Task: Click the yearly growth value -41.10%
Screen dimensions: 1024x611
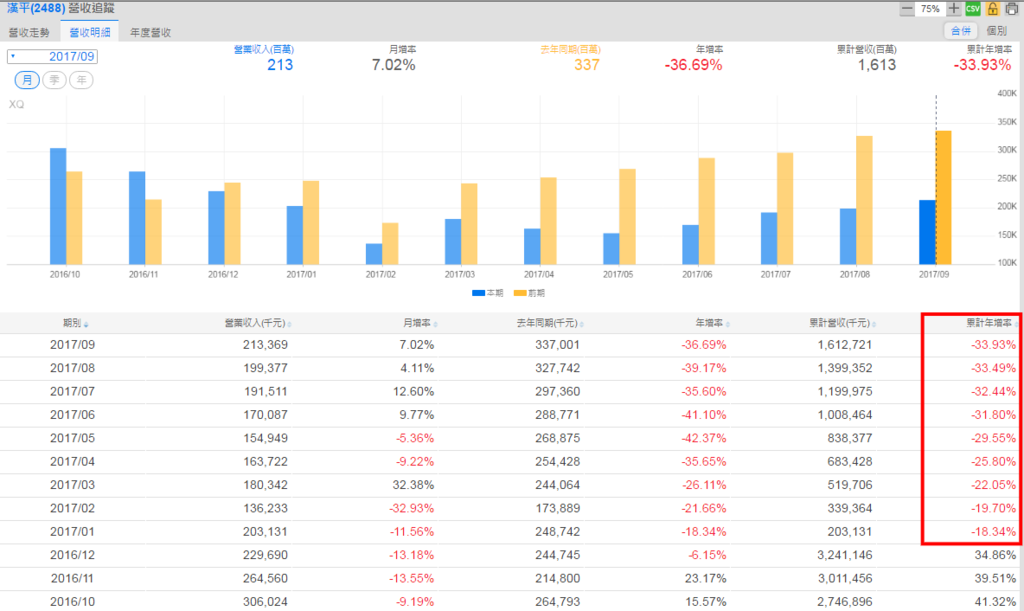Action: [704, 415]
